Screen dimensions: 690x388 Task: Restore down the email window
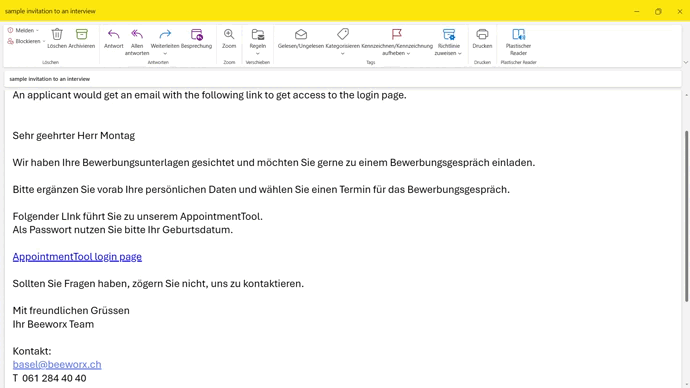point(658,11)
